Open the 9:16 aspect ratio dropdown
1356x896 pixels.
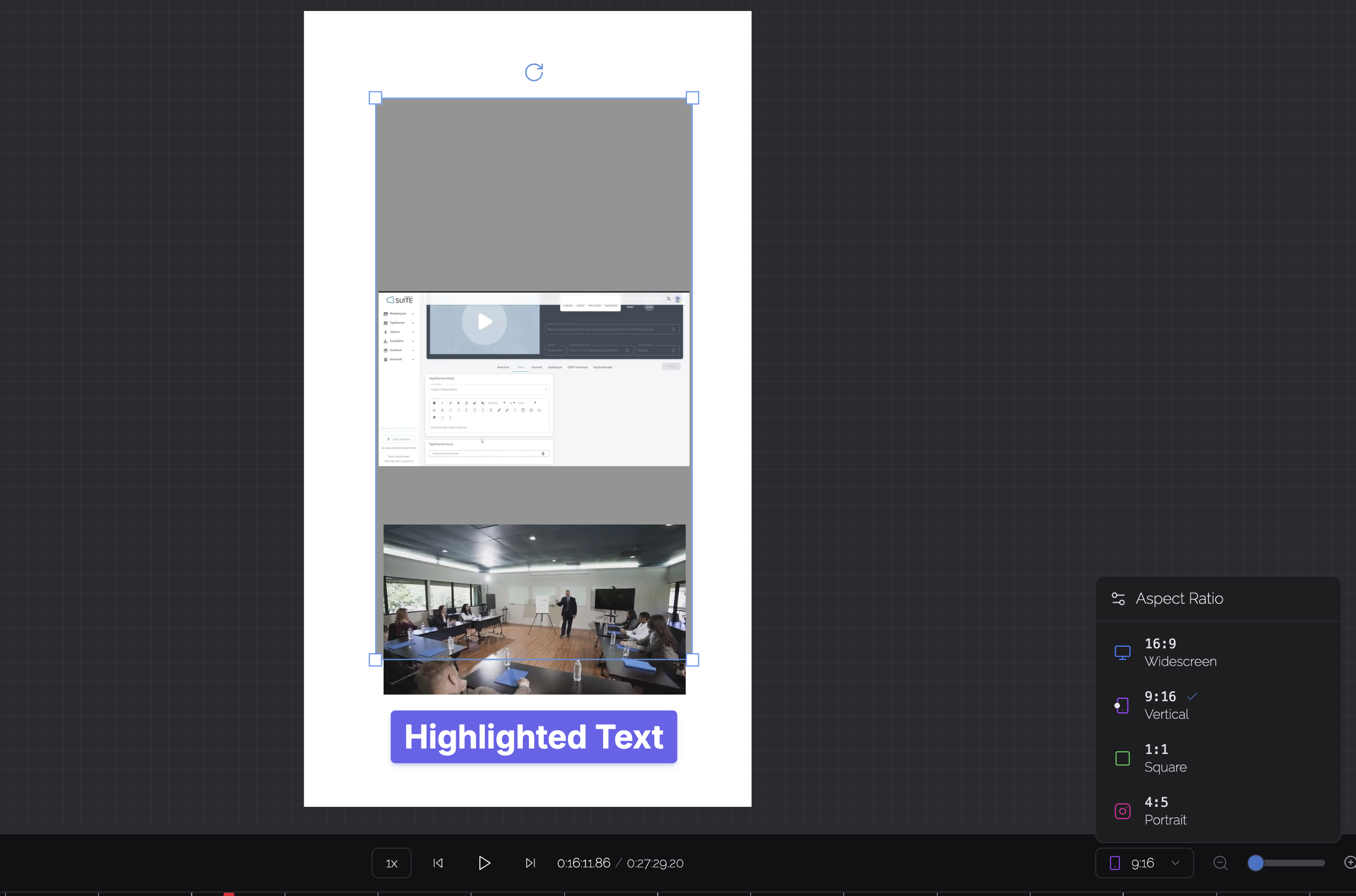[x=1143, y=863]
